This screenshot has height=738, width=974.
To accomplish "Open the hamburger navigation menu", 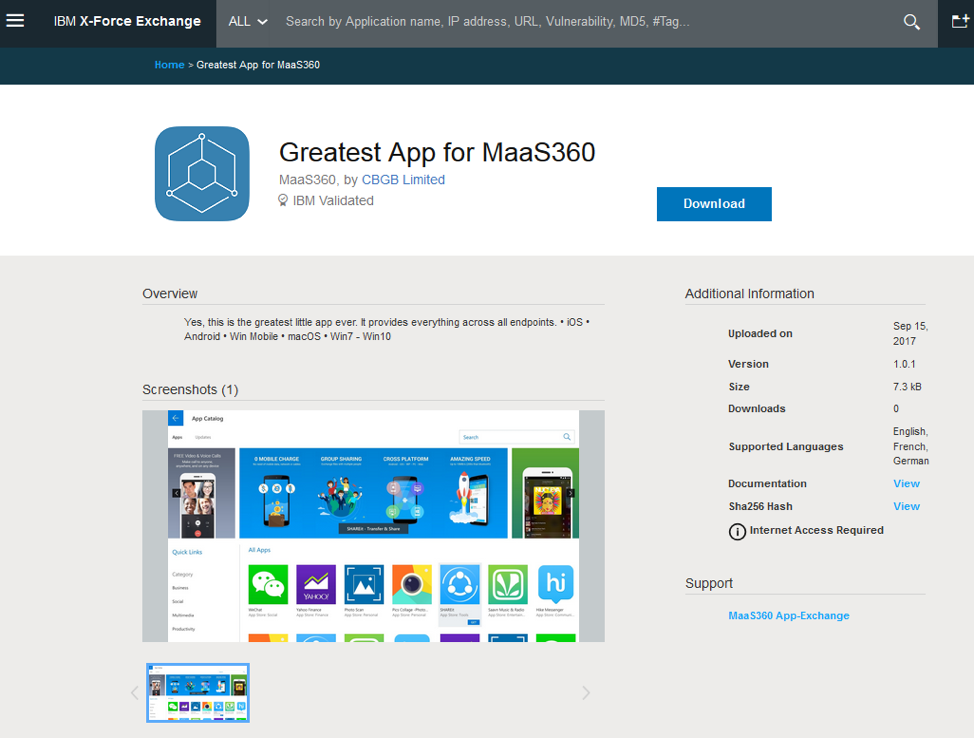I will [15, 21].
